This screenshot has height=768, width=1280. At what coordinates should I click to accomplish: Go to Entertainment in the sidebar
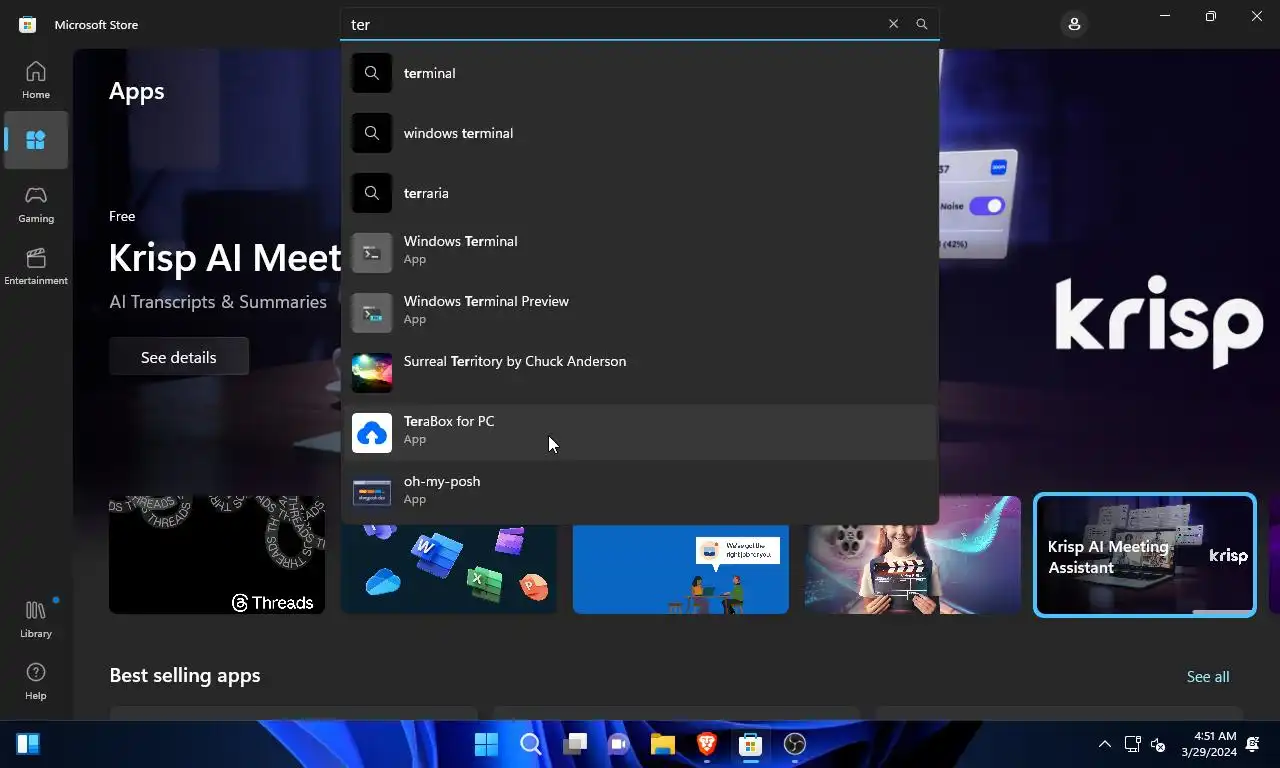click(36, 266)
